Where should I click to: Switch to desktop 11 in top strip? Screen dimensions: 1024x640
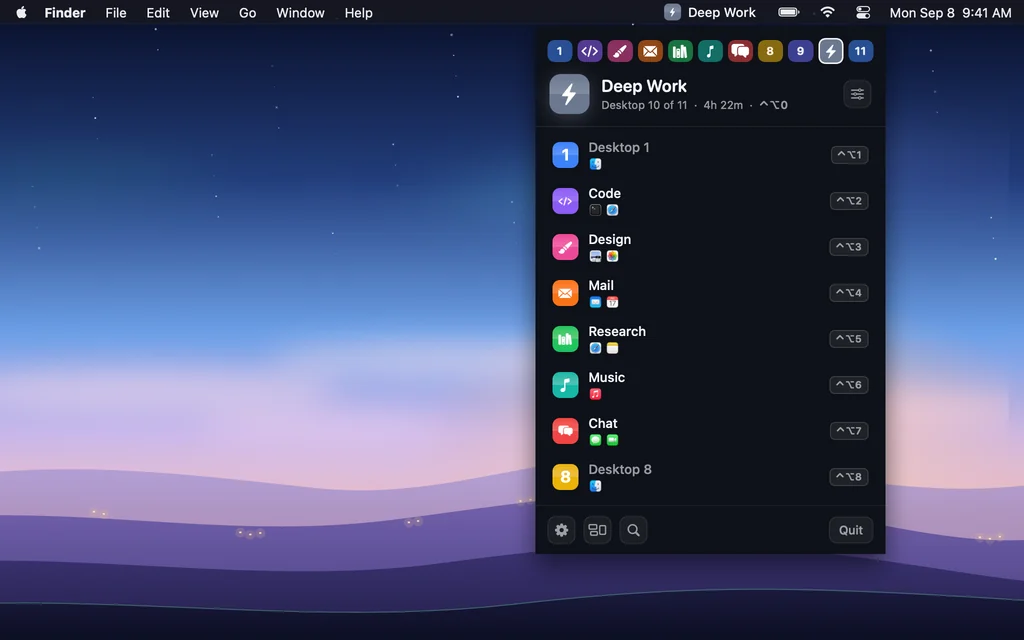pyautogui.click(x=861, y=51)
